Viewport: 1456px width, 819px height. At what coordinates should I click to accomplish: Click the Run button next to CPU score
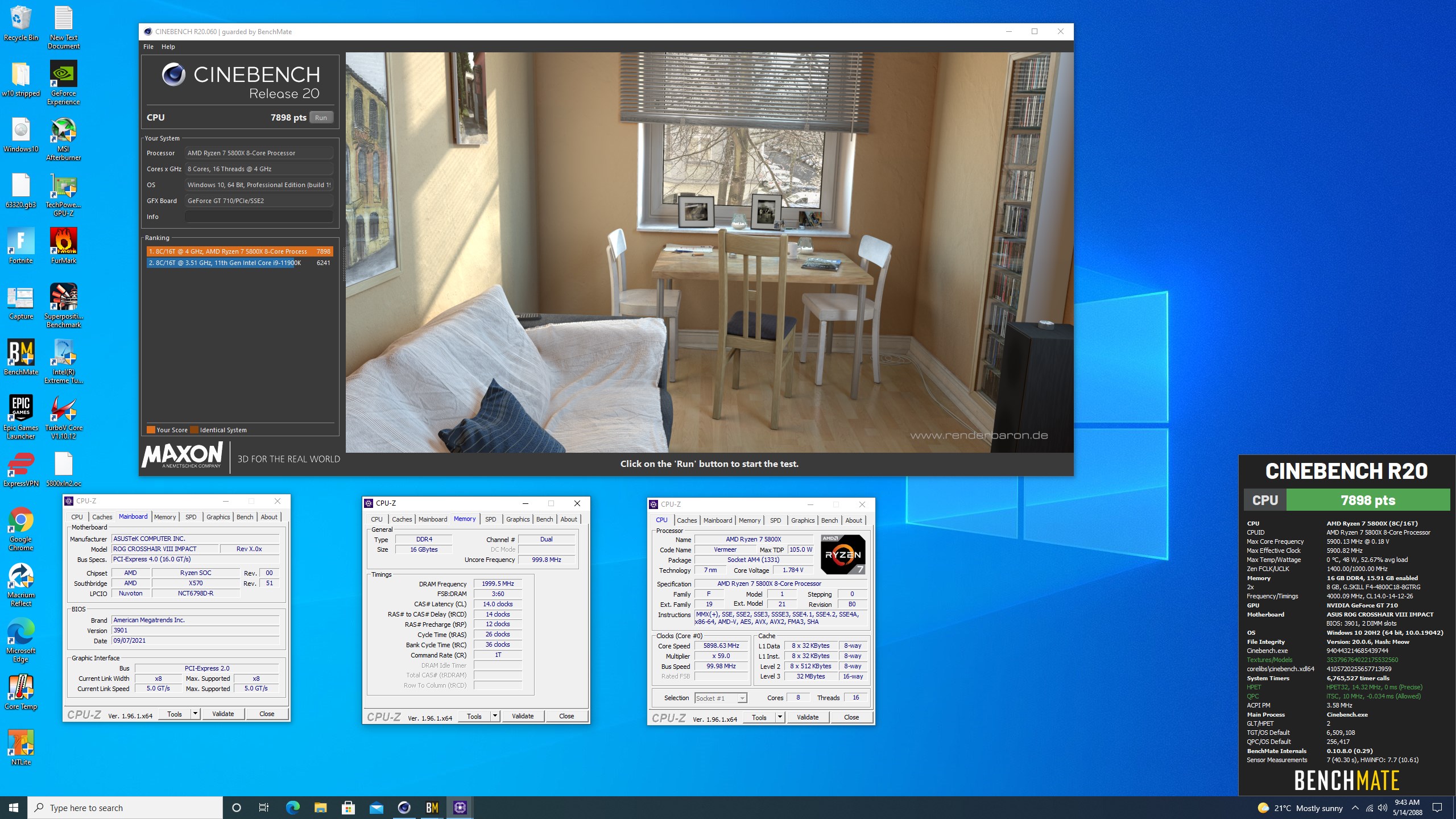(x=321, y=118)
